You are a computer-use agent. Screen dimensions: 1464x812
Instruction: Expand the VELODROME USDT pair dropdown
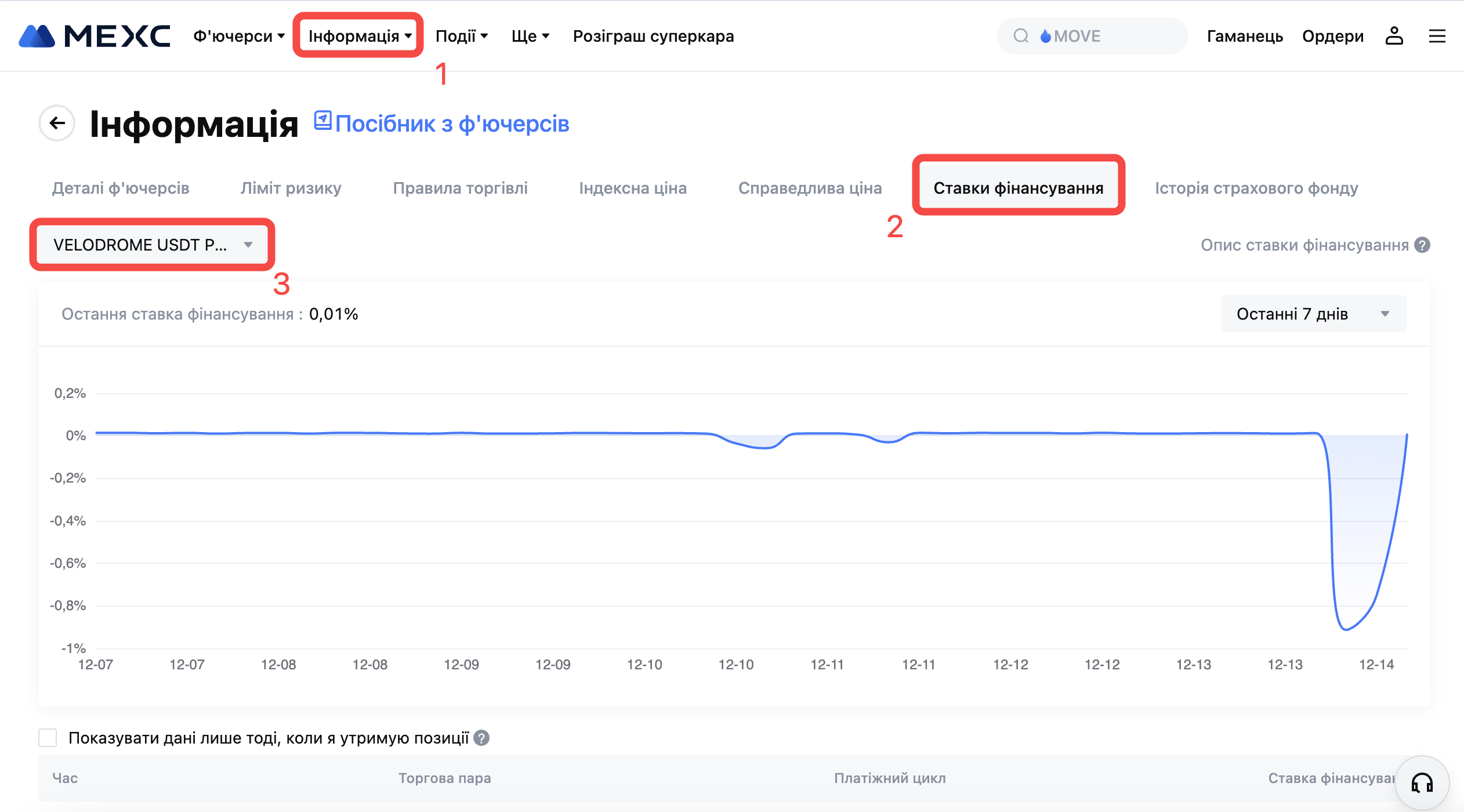pyautogui.click(x=153, y=245)
